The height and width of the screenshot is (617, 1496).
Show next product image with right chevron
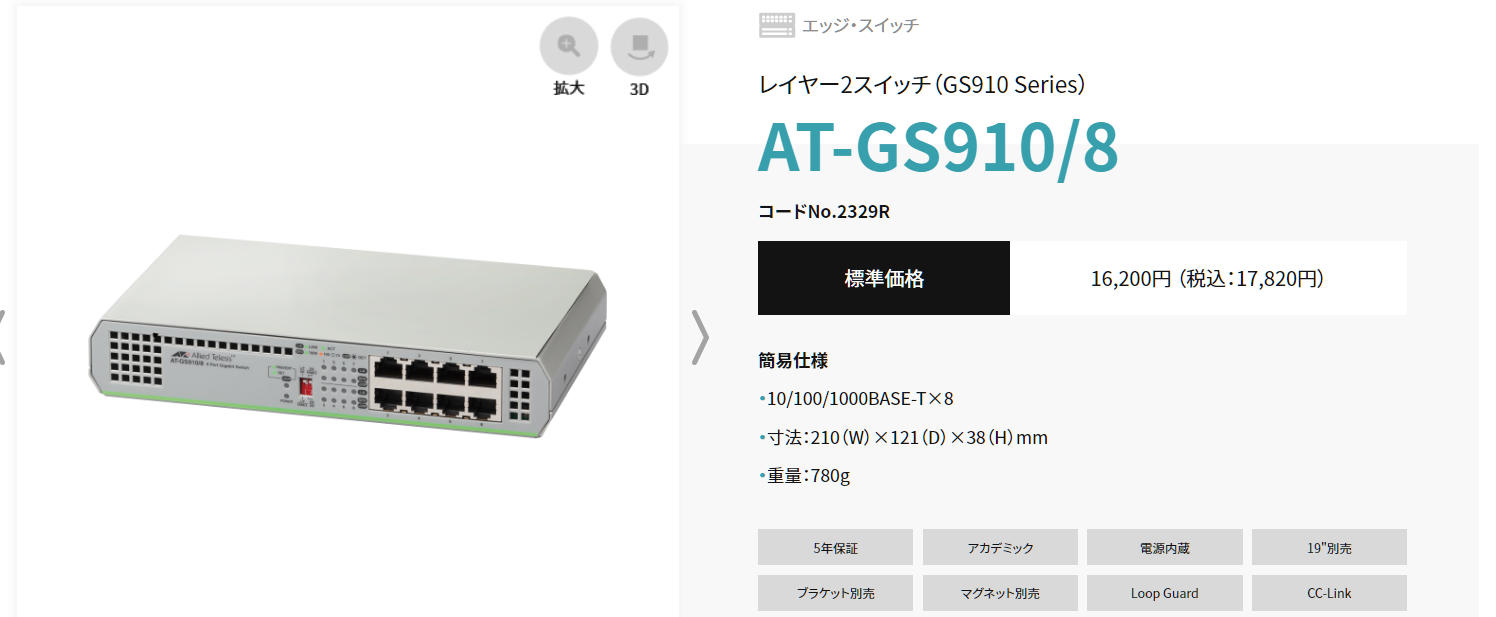coord(701,337)
